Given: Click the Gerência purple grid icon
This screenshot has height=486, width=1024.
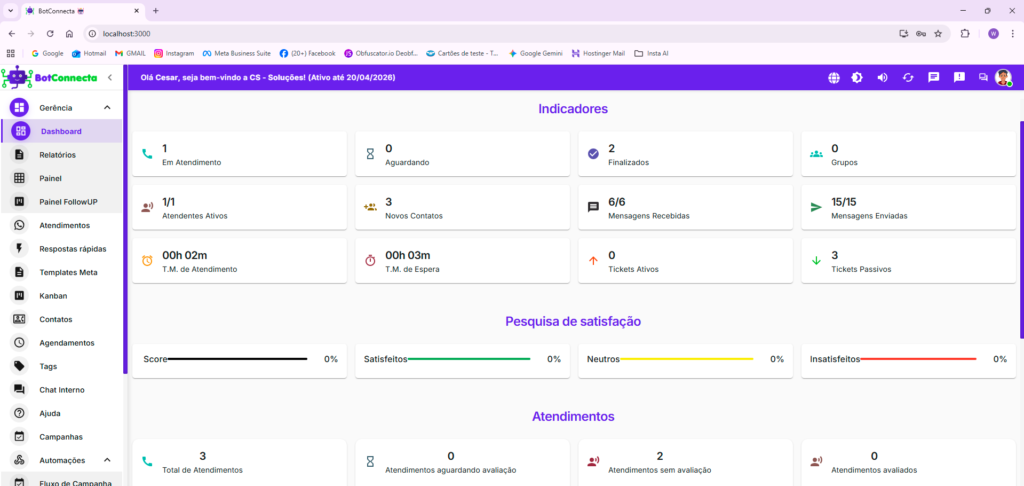Looking at the screenshot, I should [20, 108].
